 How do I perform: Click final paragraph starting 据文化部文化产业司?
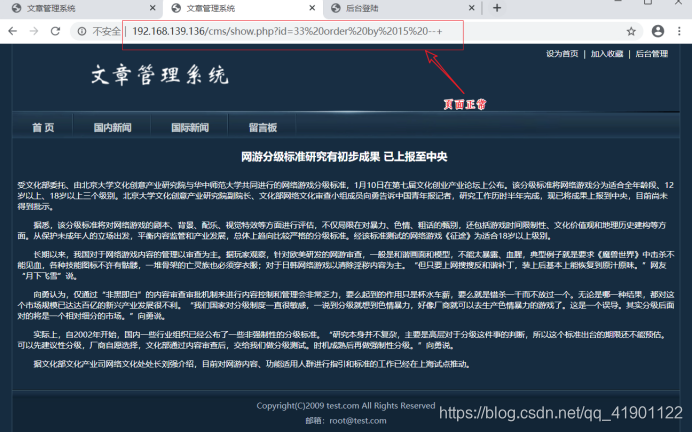point(252,364)
